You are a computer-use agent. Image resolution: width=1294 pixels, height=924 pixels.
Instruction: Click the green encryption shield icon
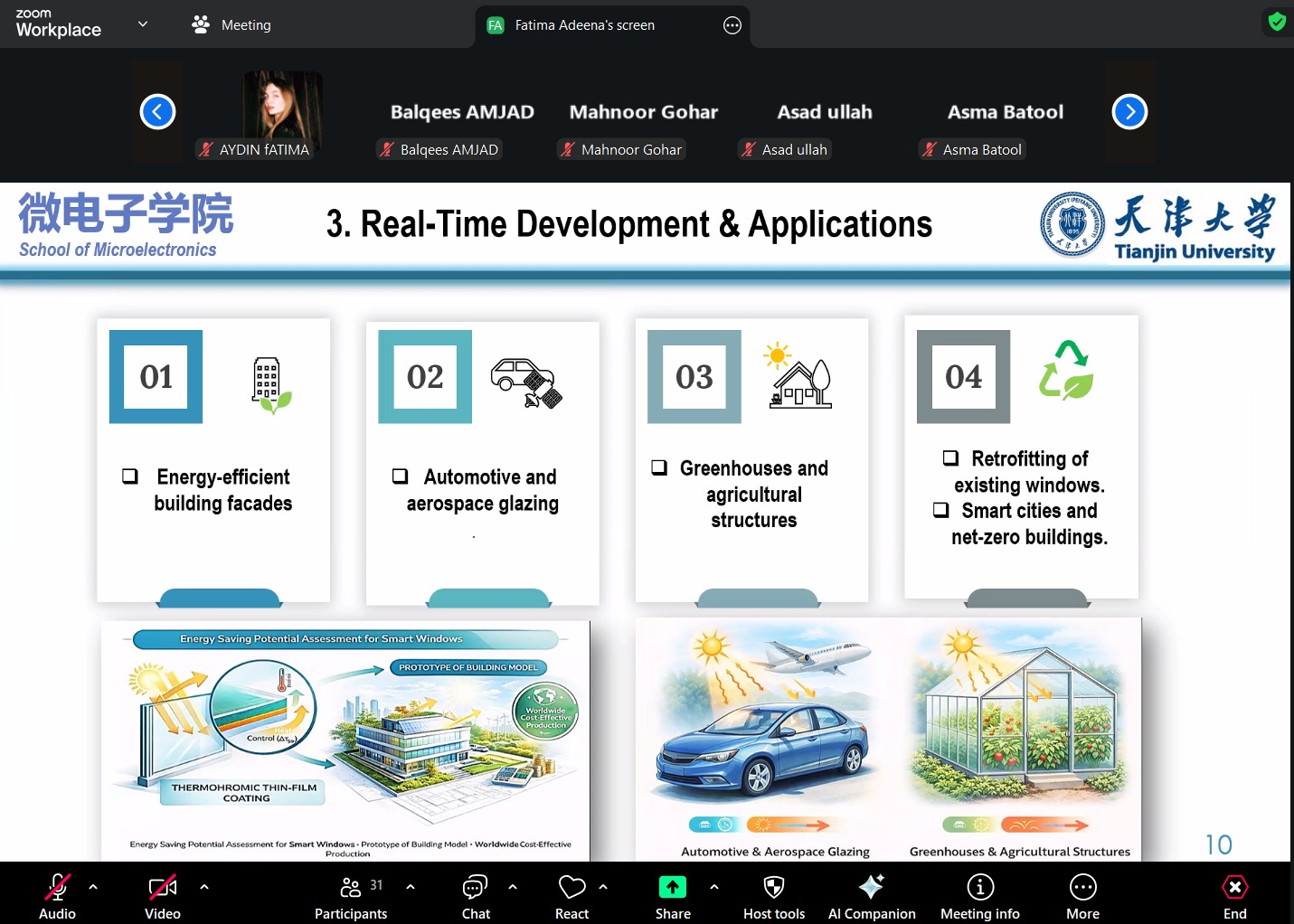coord(1277,22)
